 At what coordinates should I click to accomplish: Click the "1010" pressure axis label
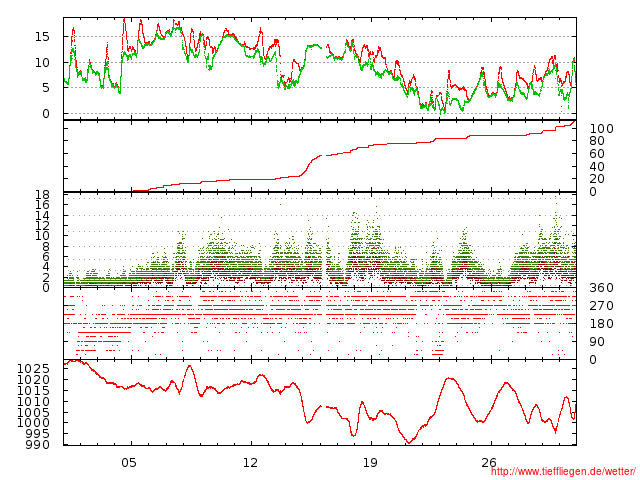pyautogui.click(x=33, y=402)
